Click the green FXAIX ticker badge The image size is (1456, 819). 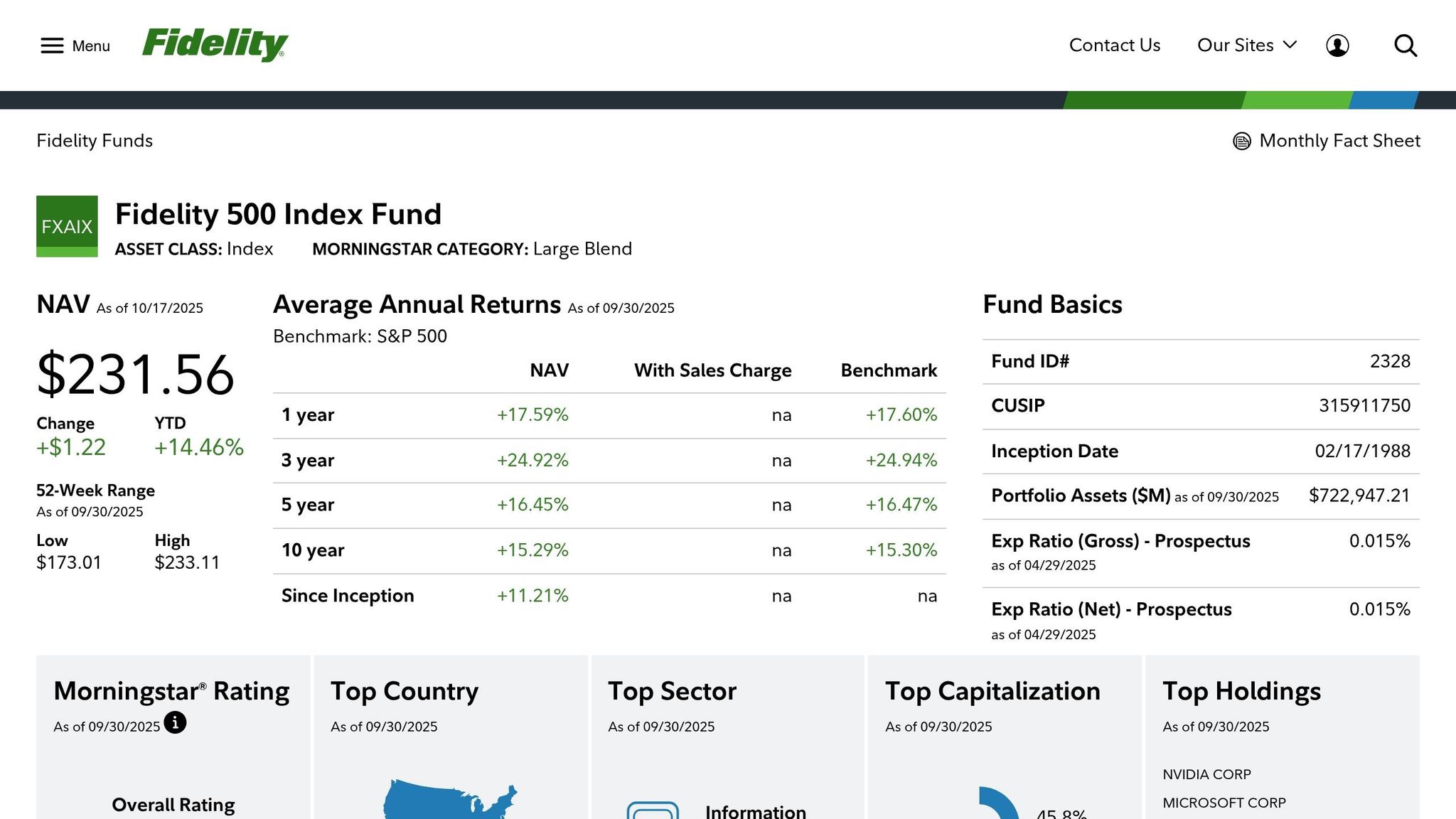pos(67,225)
